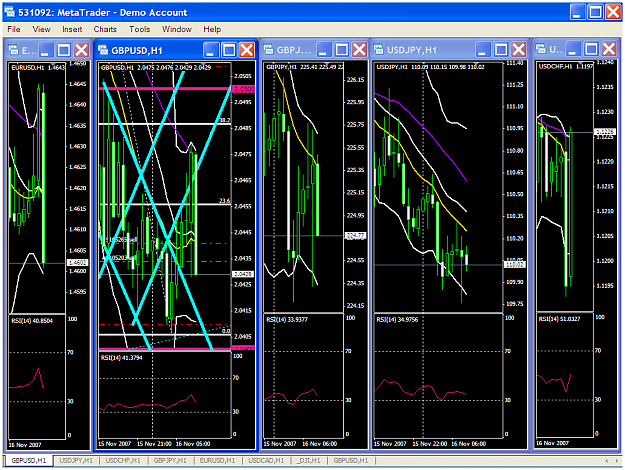Click the chart icon of the EURUSD window

coord(14,50)
